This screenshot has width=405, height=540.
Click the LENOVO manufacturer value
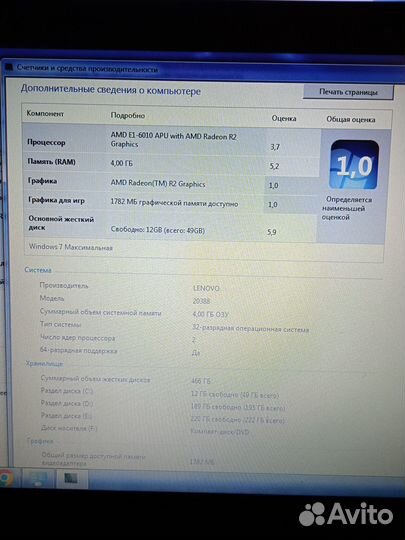(x=206, y=288)
